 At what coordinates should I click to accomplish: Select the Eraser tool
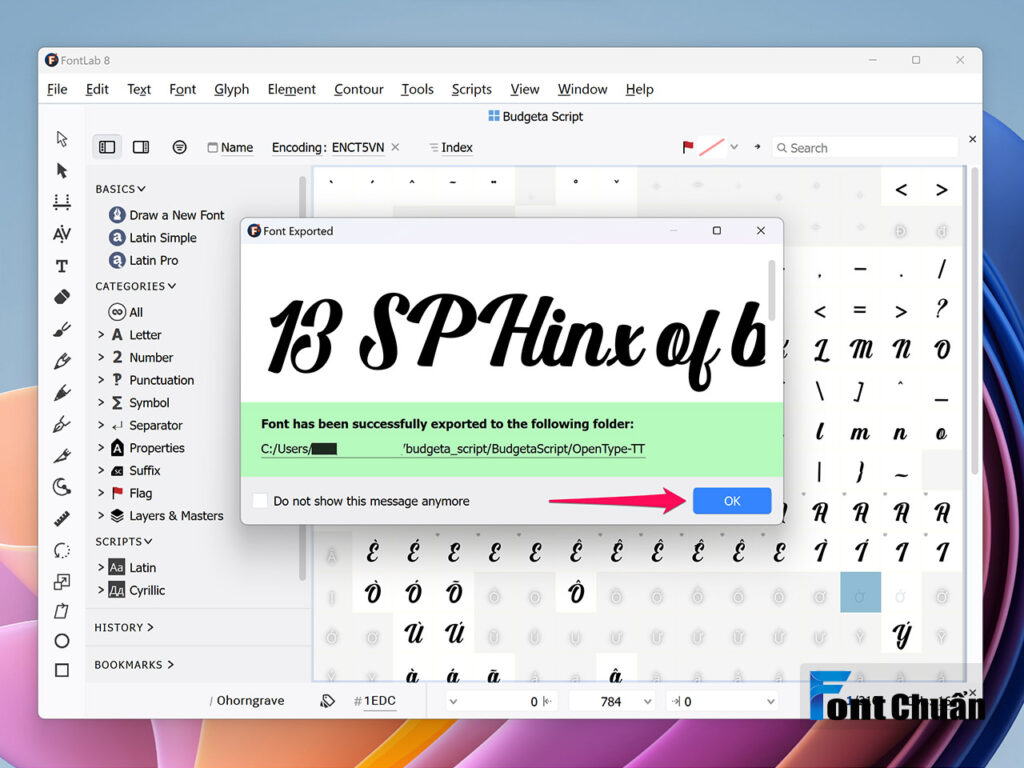62,297
